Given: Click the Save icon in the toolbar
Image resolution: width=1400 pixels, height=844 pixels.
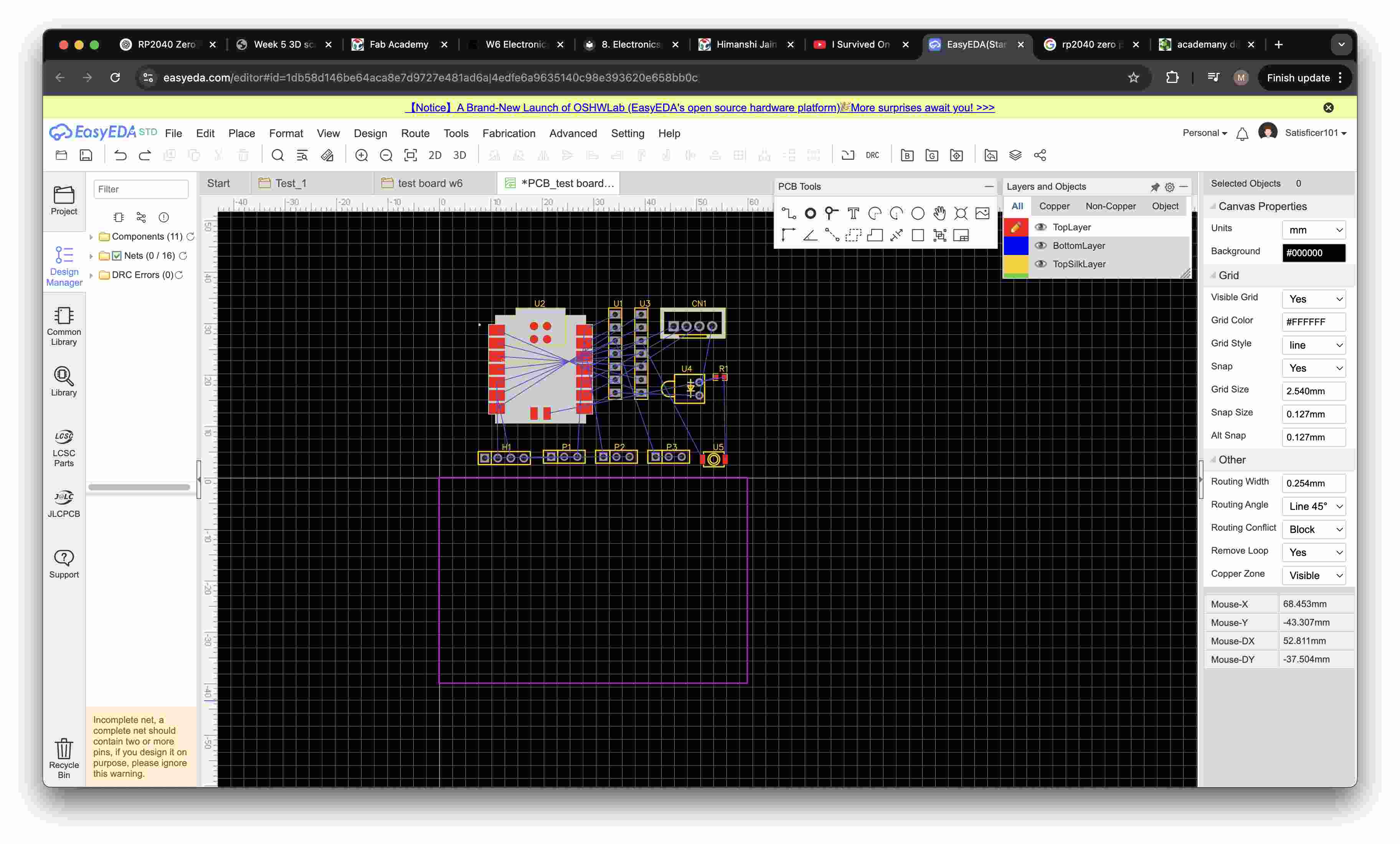Looking at the screenshot, I should click(86, 155).
